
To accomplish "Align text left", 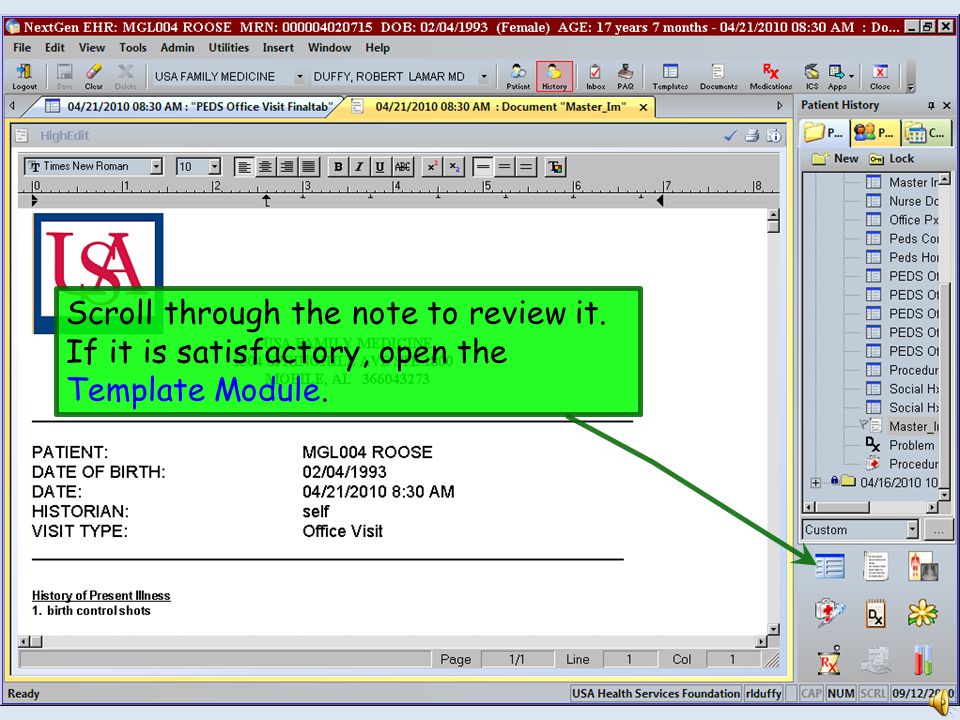I will tap(244, 167).
